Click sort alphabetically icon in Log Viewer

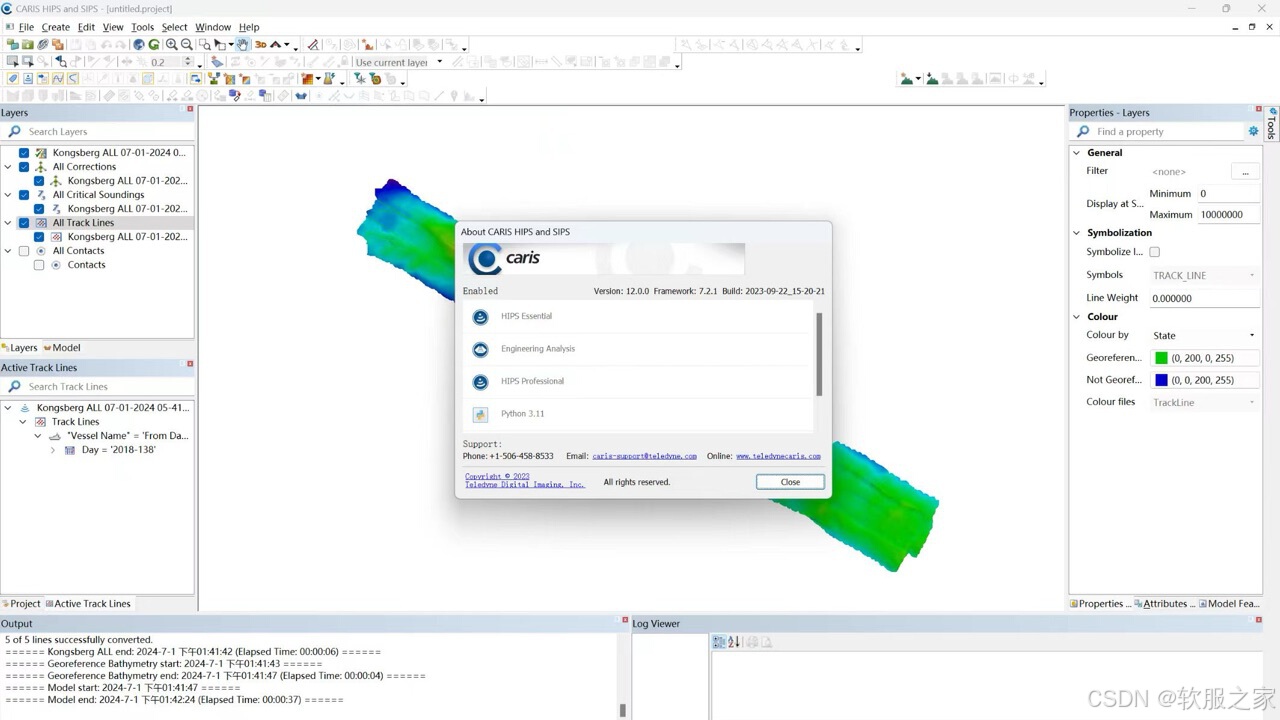(733, 642)
